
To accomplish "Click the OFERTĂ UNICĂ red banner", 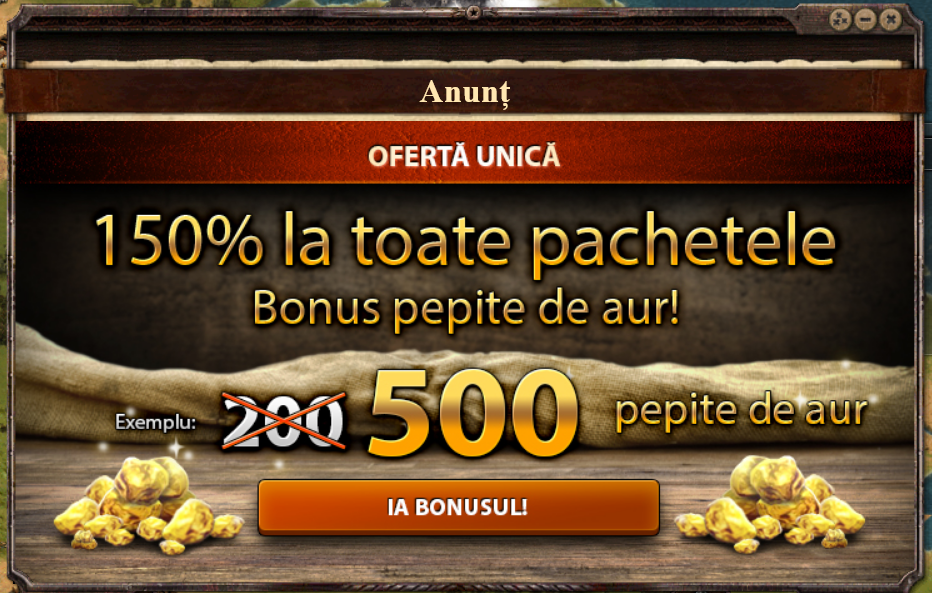I will point(464,156).
